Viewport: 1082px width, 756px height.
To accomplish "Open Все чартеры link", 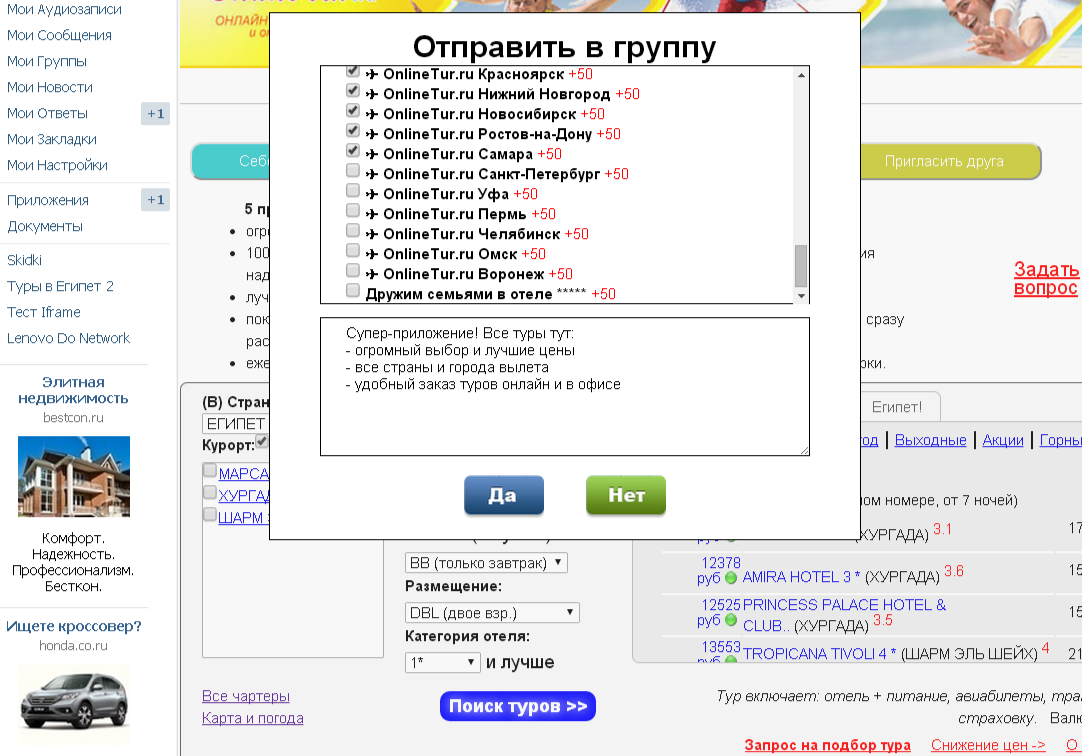I will tap(246, 696).
